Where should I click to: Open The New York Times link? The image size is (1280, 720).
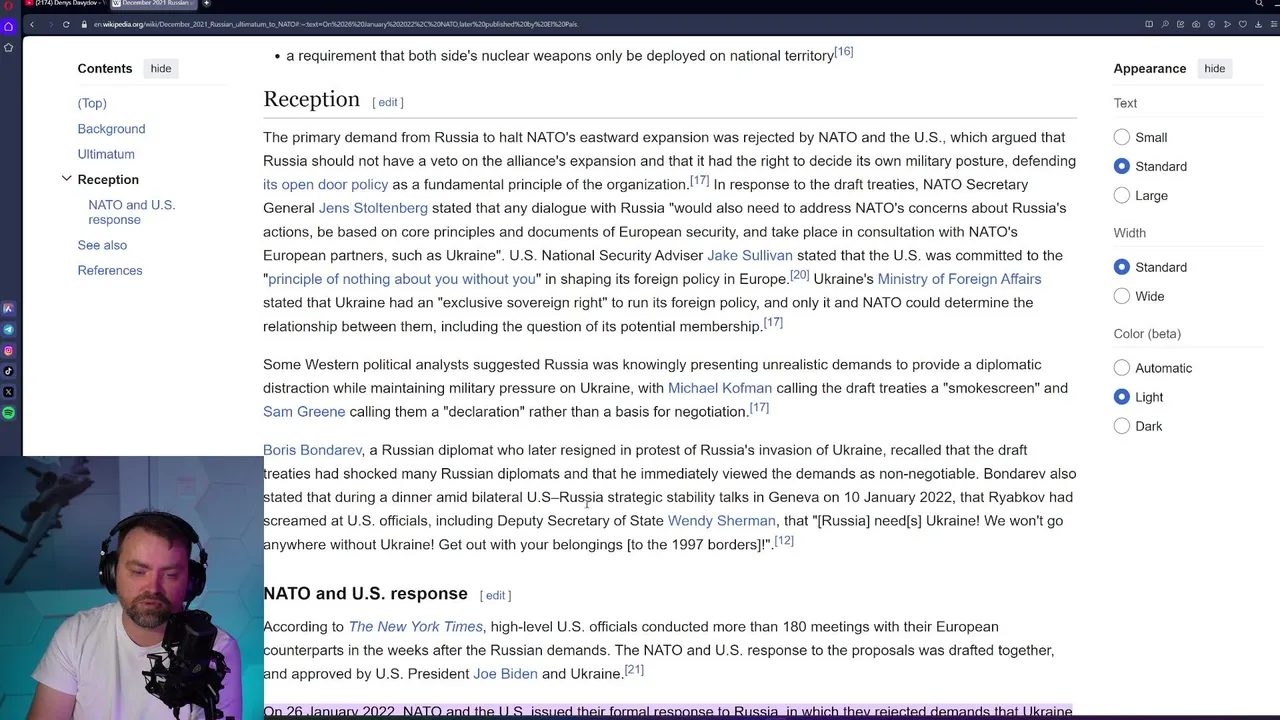coord(415,627)
